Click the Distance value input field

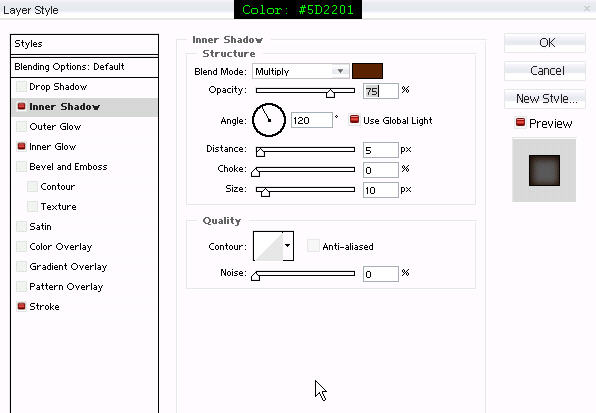[x=380, y=150]
